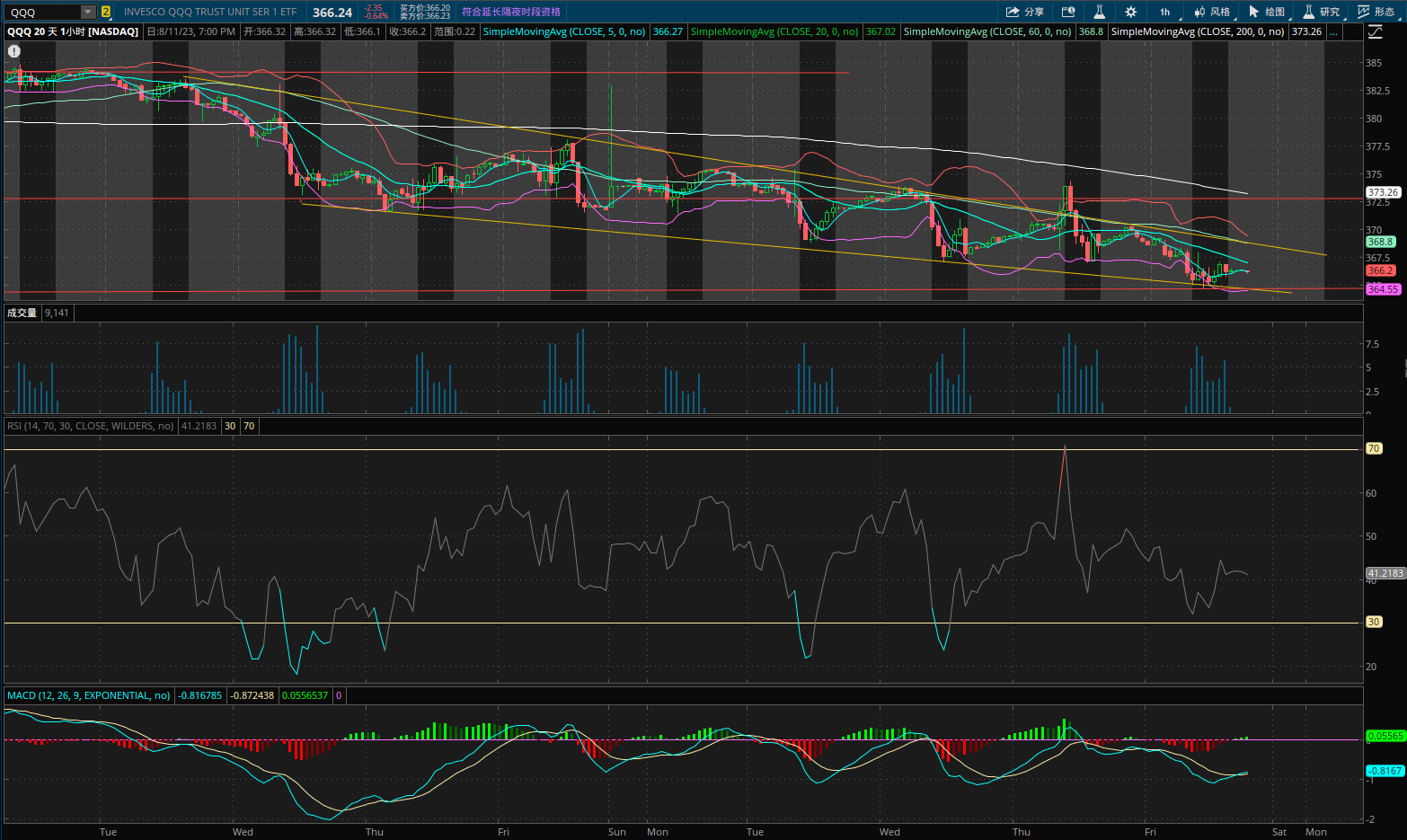
Task: Open chart settings gear icon
Action: click(1130, 12)
